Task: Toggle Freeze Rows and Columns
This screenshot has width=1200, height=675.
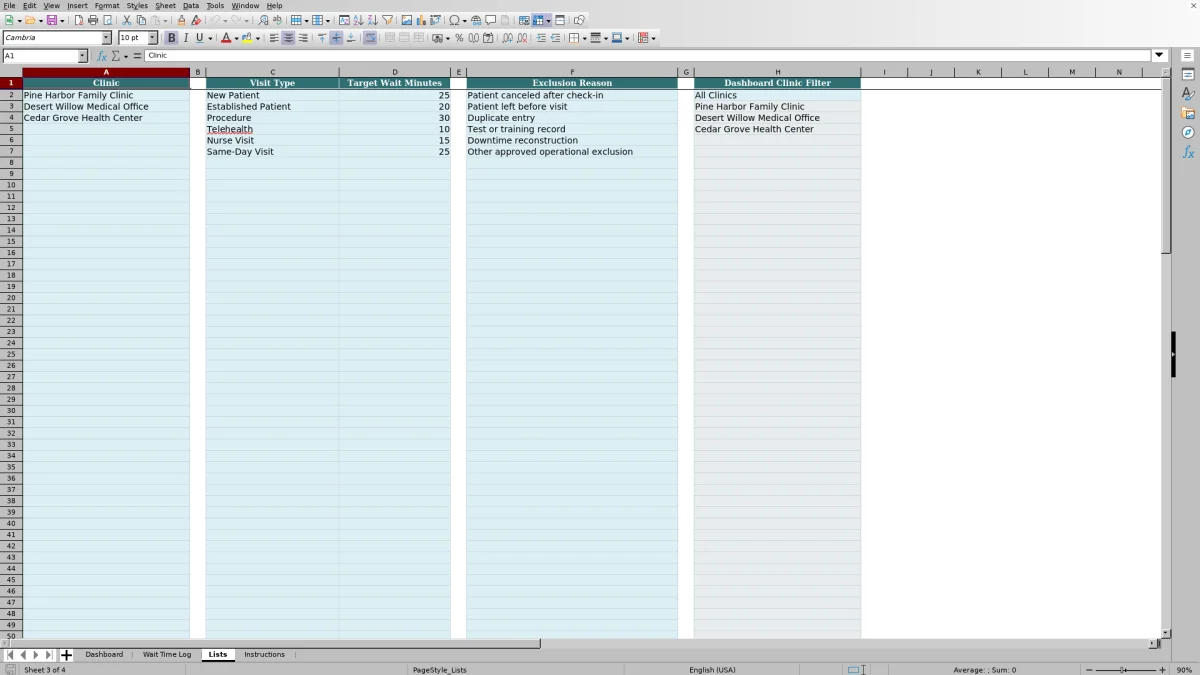Action: [538, 20]
